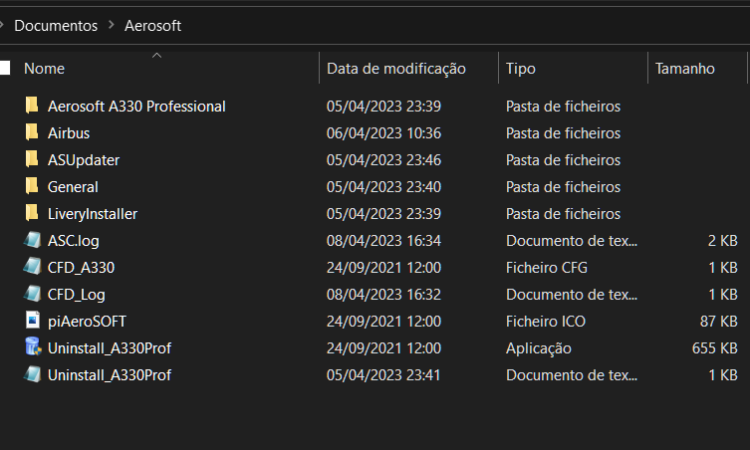Click the Uninstall_A330Prof application icon
The width and height of the screenshot is (750, 450).
point(33,347)
